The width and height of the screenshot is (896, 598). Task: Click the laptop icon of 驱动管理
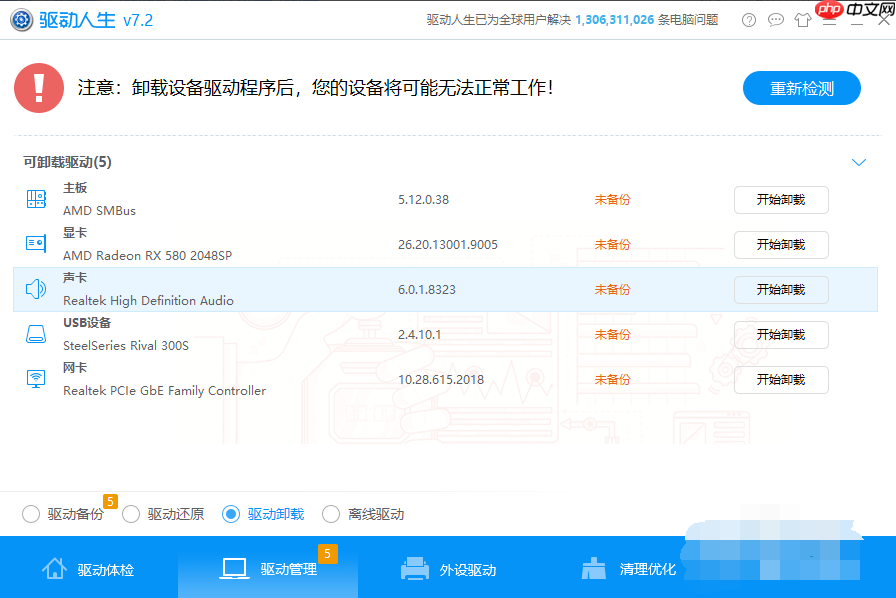tap(234, 569)
